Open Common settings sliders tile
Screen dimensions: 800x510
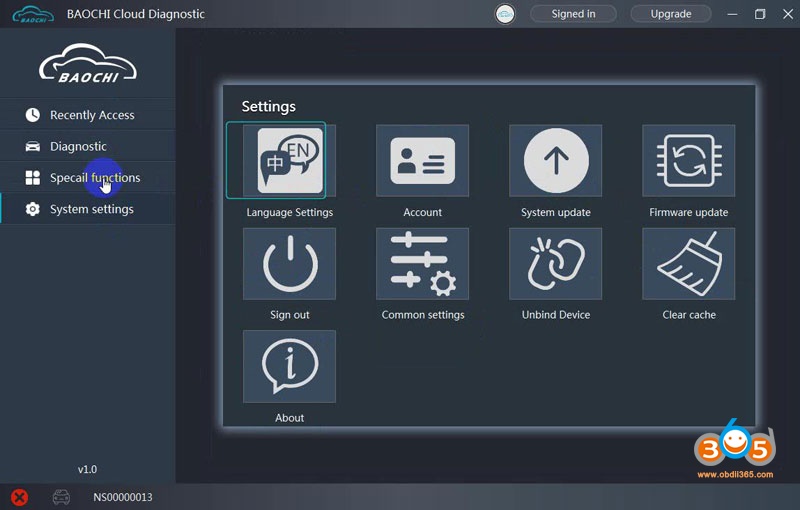click(x=422, y=264)
